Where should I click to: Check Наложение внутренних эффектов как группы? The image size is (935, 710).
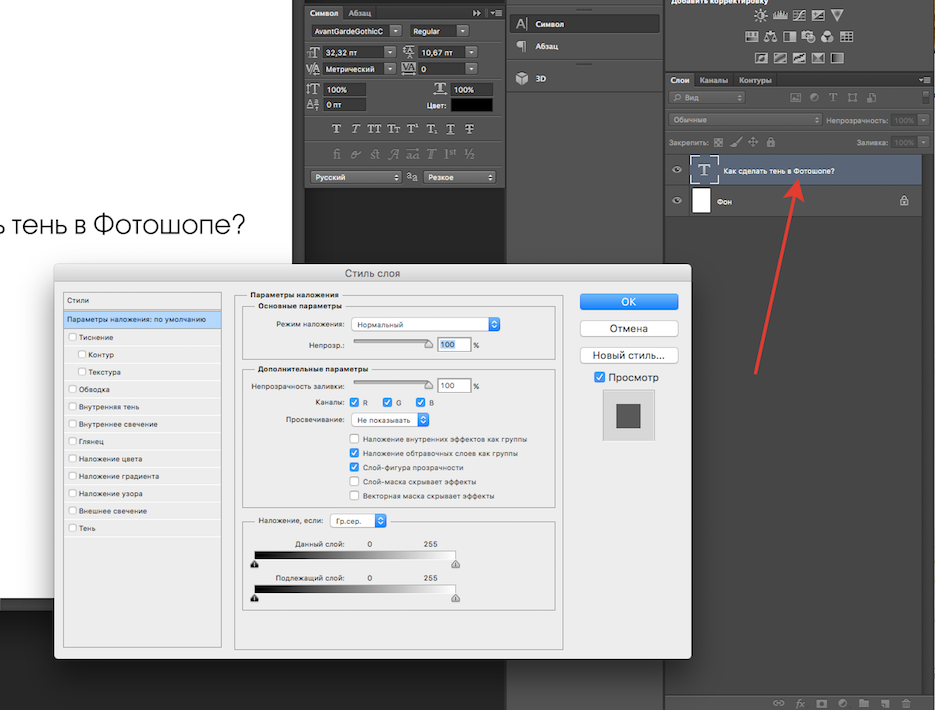click(x=354, y=439)
